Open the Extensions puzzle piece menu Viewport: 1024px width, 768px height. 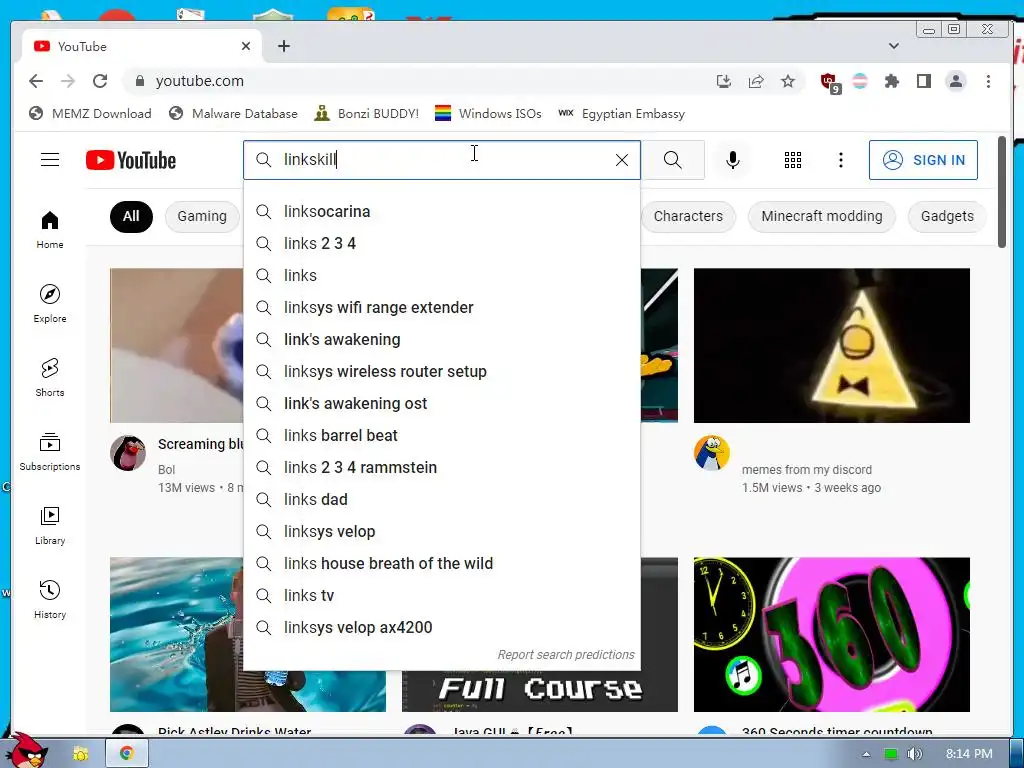pos(891,81)
